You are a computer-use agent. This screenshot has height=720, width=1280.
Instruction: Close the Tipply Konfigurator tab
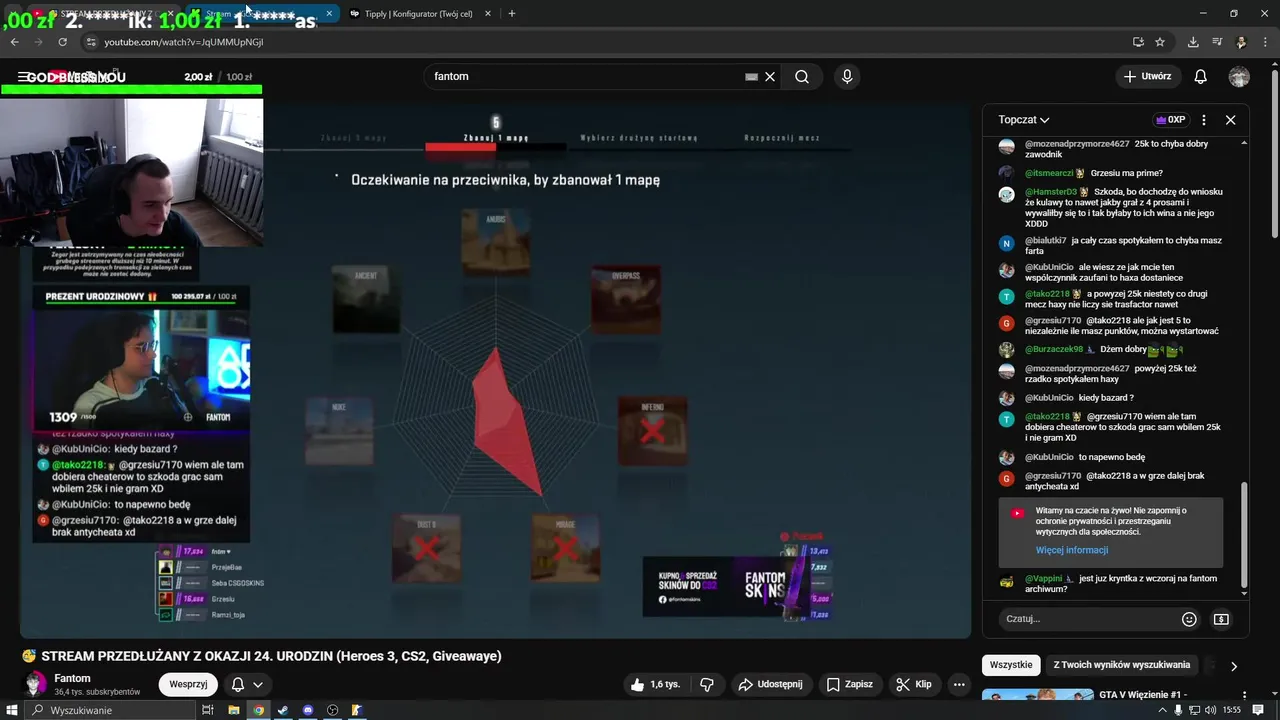488,14
